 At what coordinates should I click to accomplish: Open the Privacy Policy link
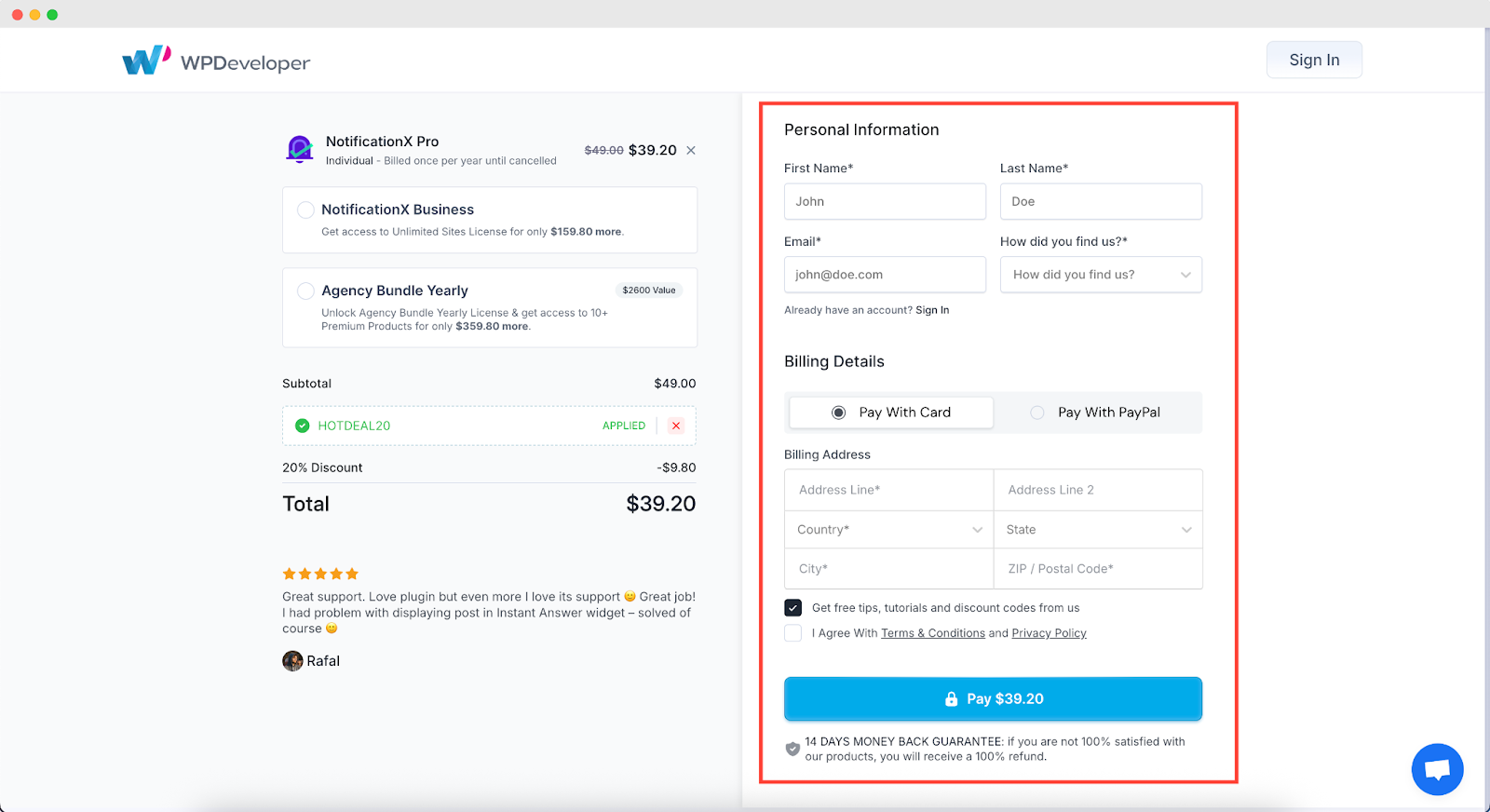[x=1050, y=633]
